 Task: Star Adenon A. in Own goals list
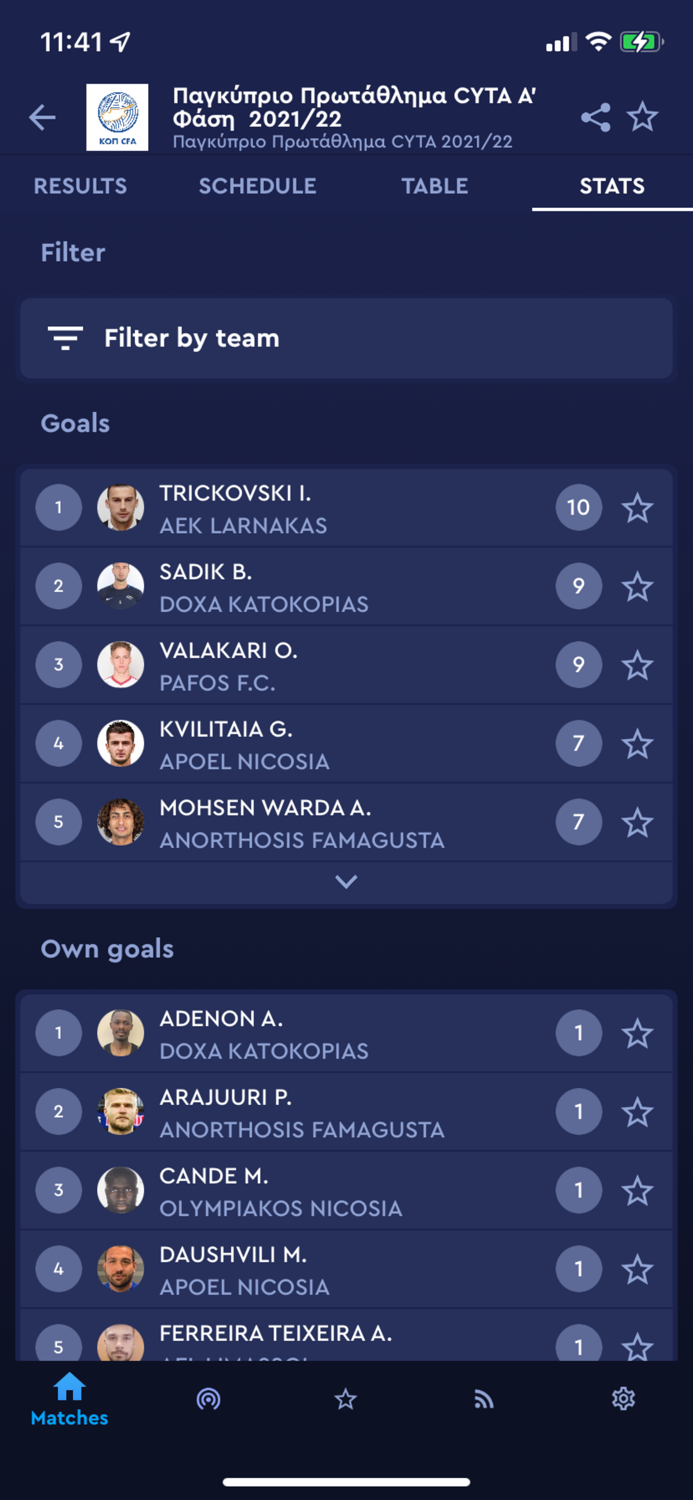coord(637,1032)
